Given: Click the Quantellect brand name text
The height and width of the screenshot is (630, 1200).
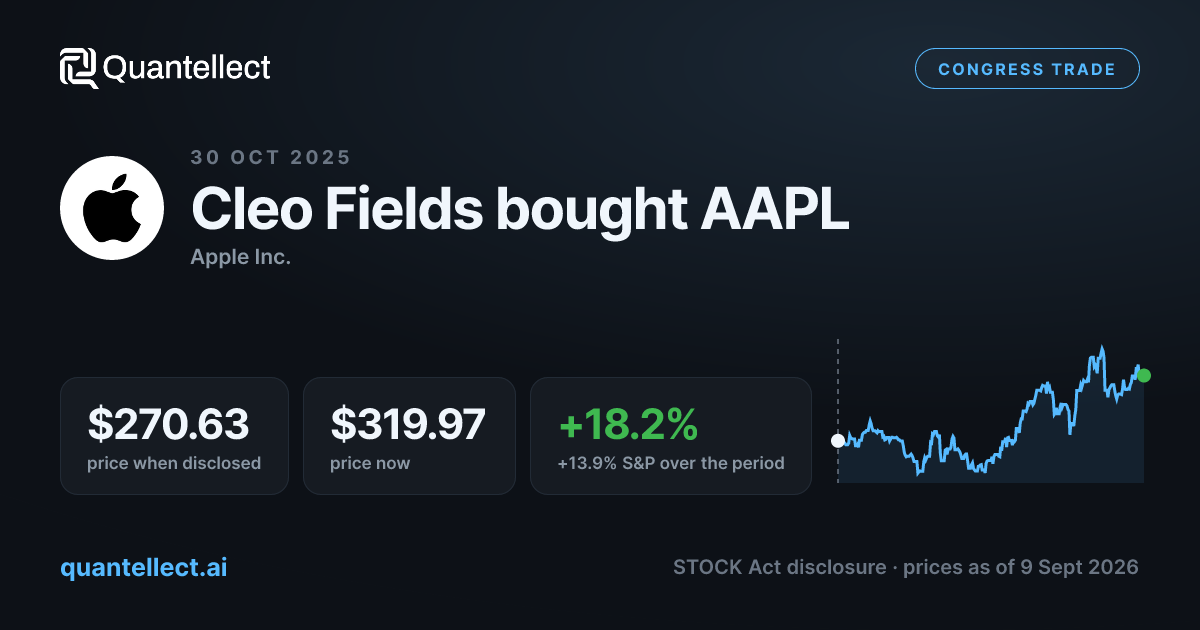Looking at the screenshot, I should click(187, 68).
